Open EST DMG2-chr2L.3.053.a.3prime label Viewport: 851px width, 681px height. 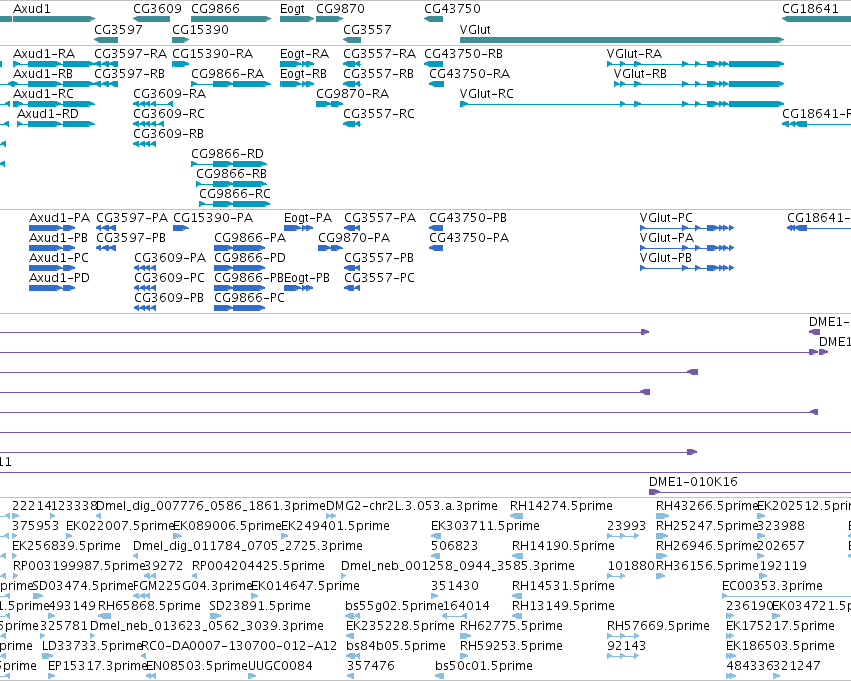click(412, 506)
